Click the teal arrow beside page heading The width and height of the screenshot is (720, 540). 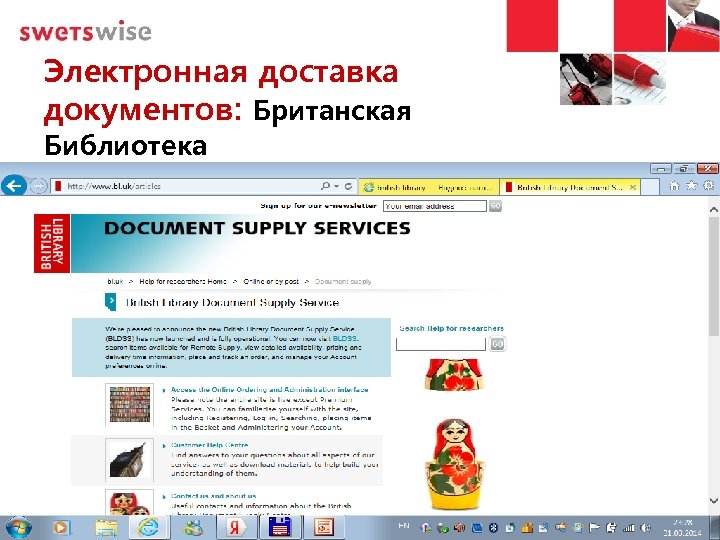[x=111, y=302]
